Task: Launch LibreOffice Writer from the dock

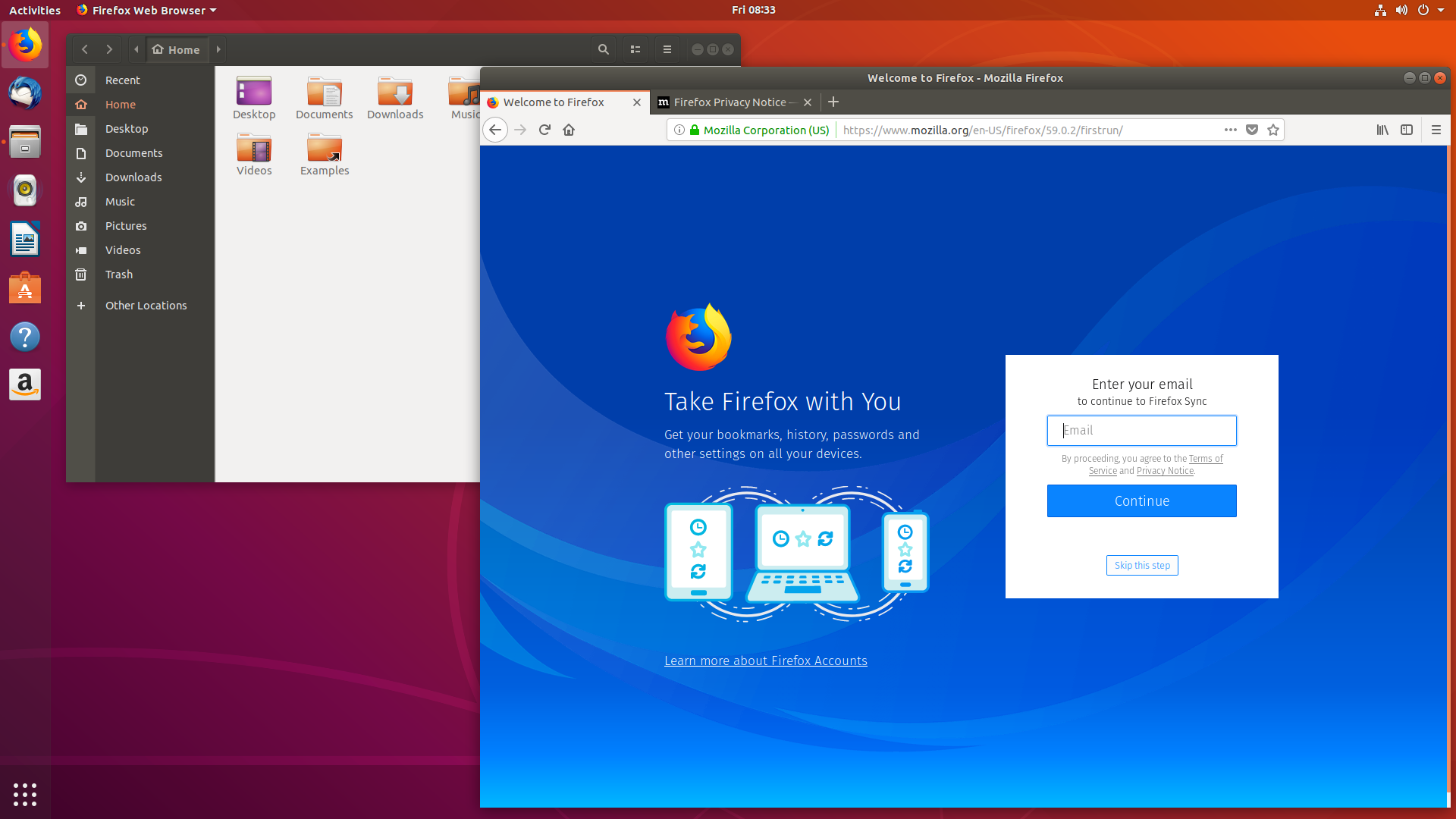Action: pyautogui.click(x=25, y=240)
